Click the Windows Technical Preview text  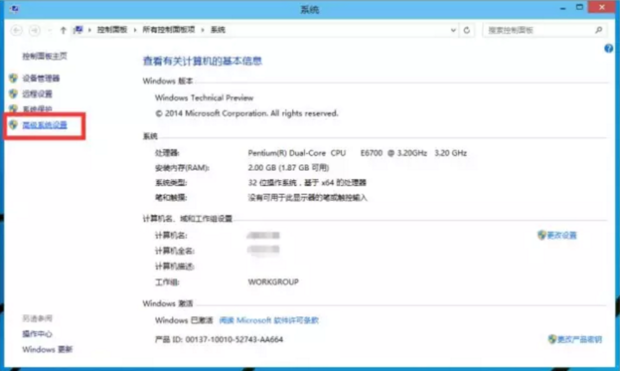pos(204,98)
